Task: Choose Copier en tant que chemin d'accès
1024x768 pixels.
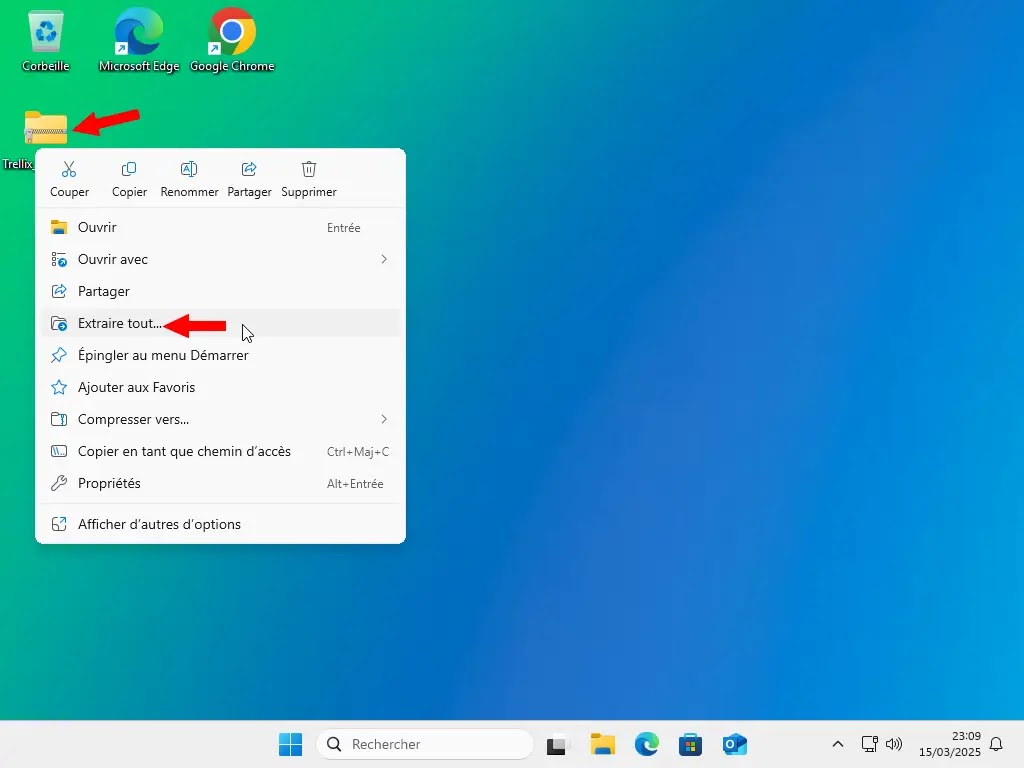Action: 220,451
